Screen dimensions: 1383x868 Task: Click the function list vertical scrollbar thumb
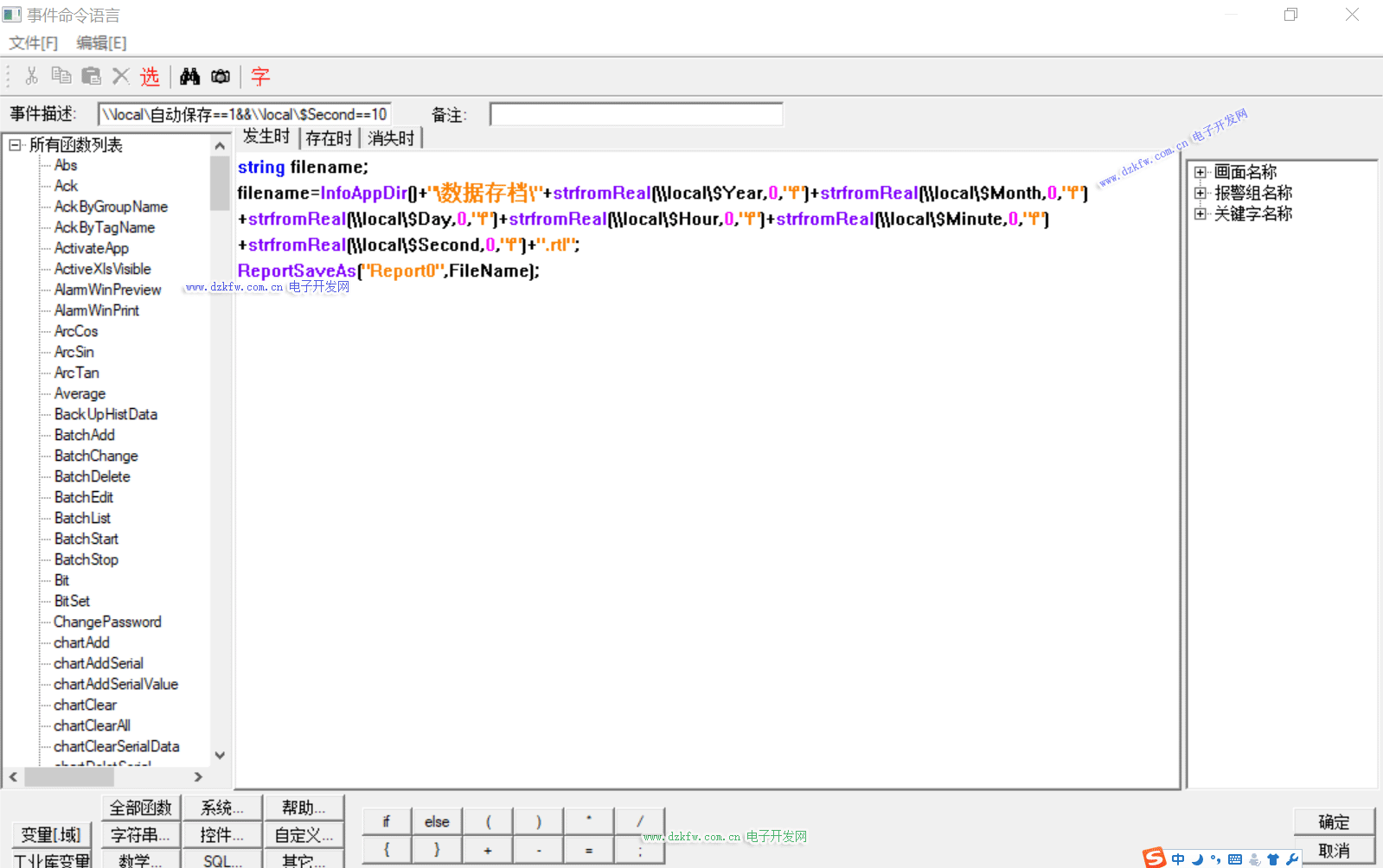click(x=220, y=183)
